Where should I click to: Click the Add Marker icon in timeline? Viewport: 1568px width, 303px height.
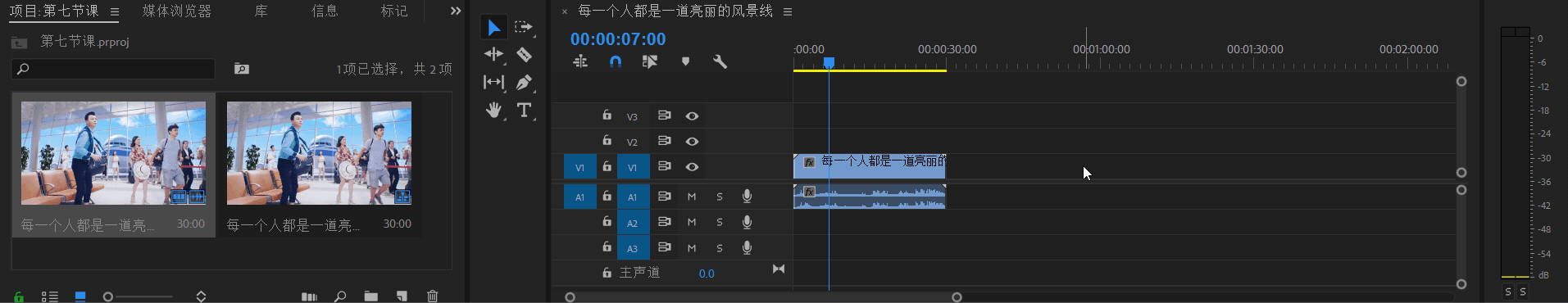[x=685, y=61]
